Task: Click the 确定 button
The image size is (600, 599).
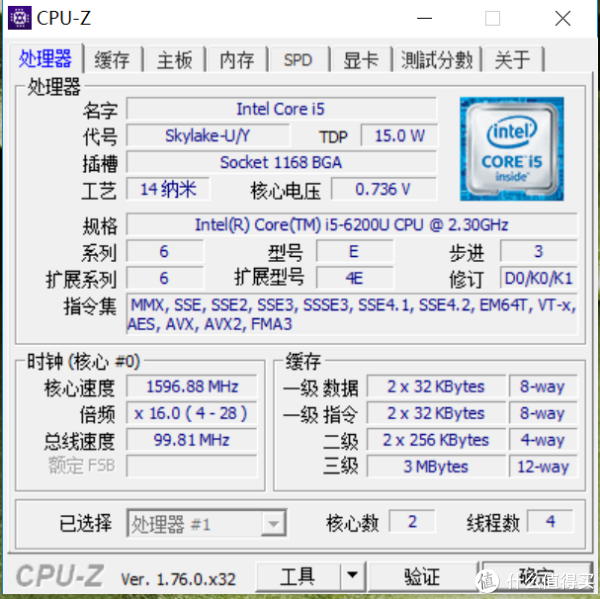Action: tap(537, 576)
